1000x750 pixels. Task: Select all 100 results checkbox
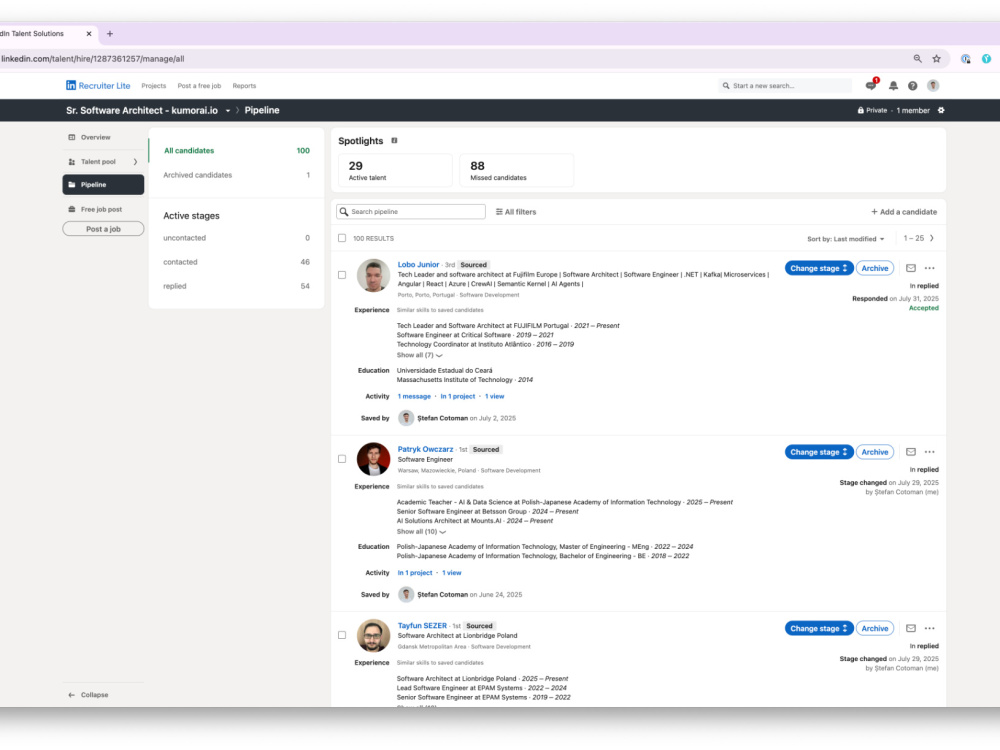pos(342,239)
